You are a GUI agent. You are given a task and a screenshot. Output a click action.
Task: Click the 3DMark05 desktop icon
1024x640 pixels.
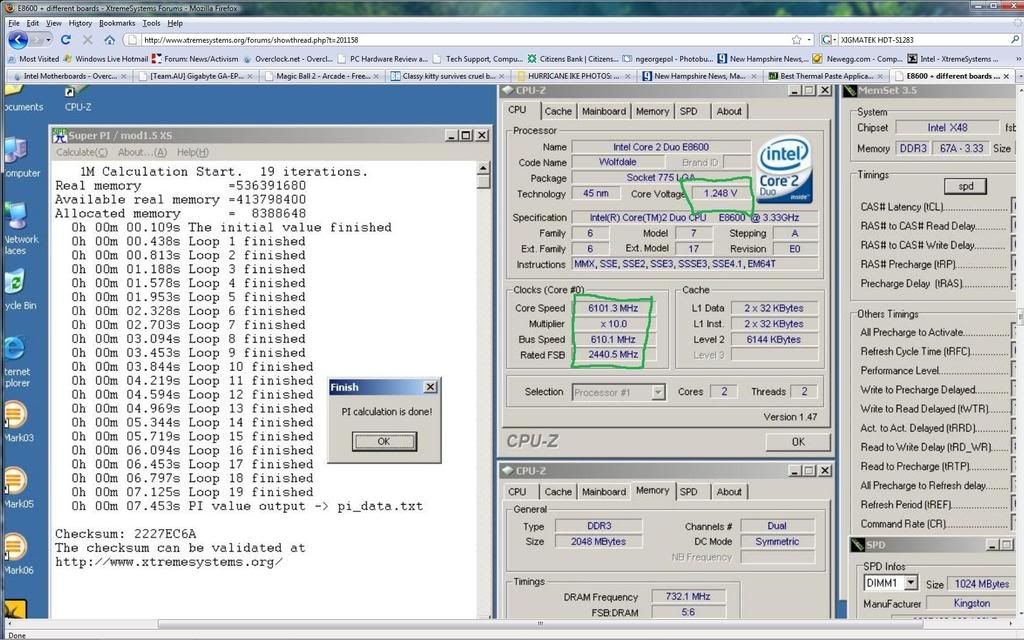16,488
